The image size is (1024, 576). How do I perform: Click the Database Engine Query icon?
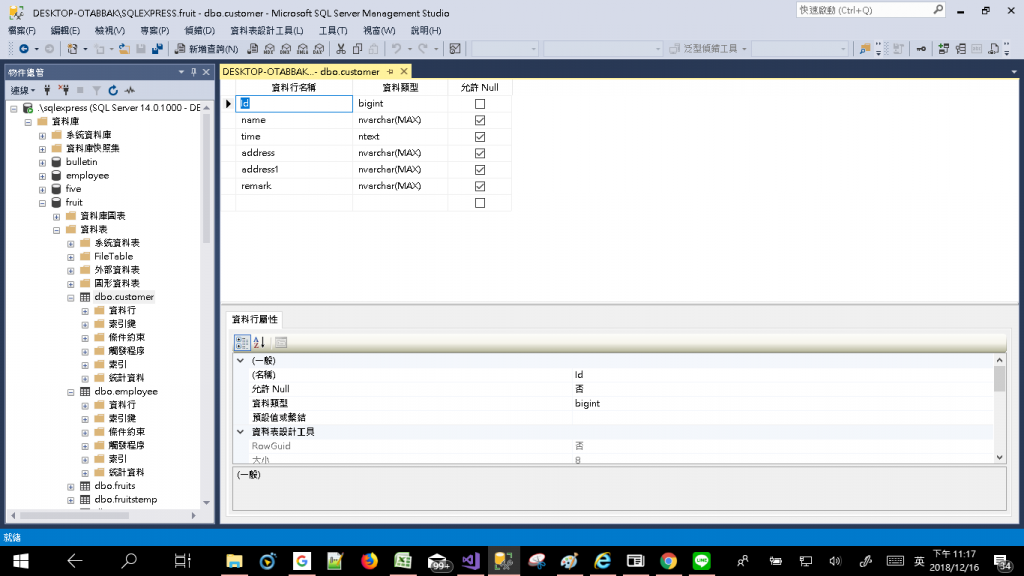(x=252, y=49)
